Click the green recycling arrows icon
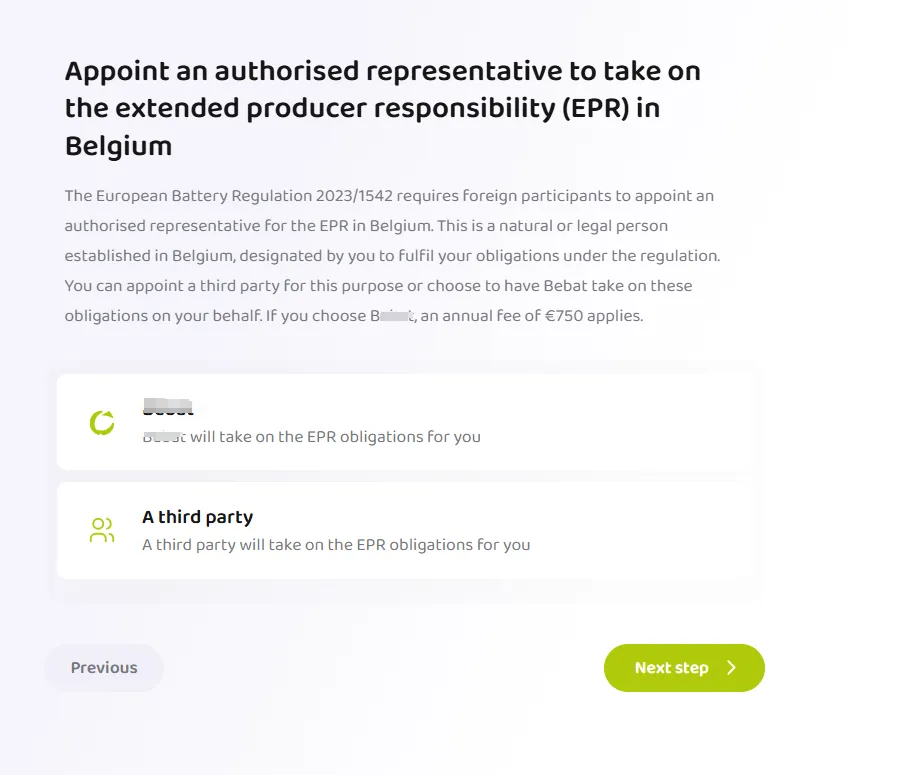 (102, 423)
